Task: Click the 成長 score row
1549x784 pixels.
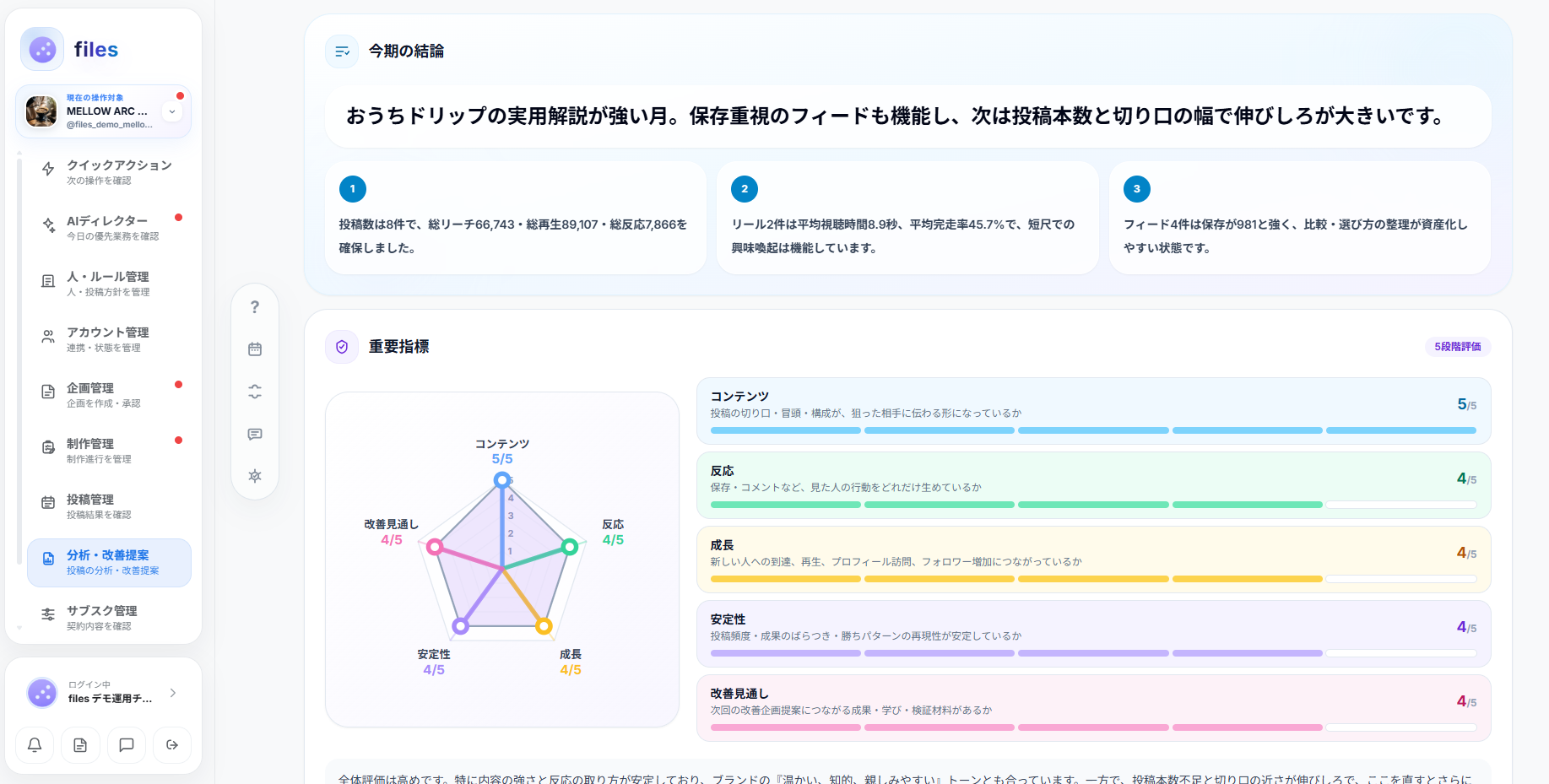Action: click(1094, 560)
